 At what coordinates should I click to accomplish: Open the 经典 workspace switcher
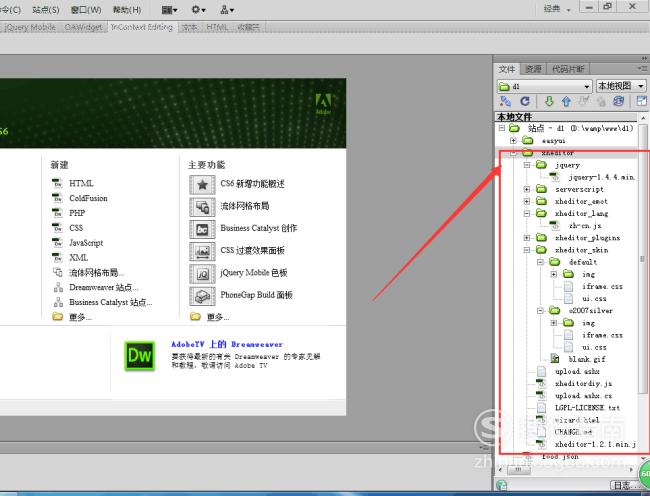click(x=557, y=9)
